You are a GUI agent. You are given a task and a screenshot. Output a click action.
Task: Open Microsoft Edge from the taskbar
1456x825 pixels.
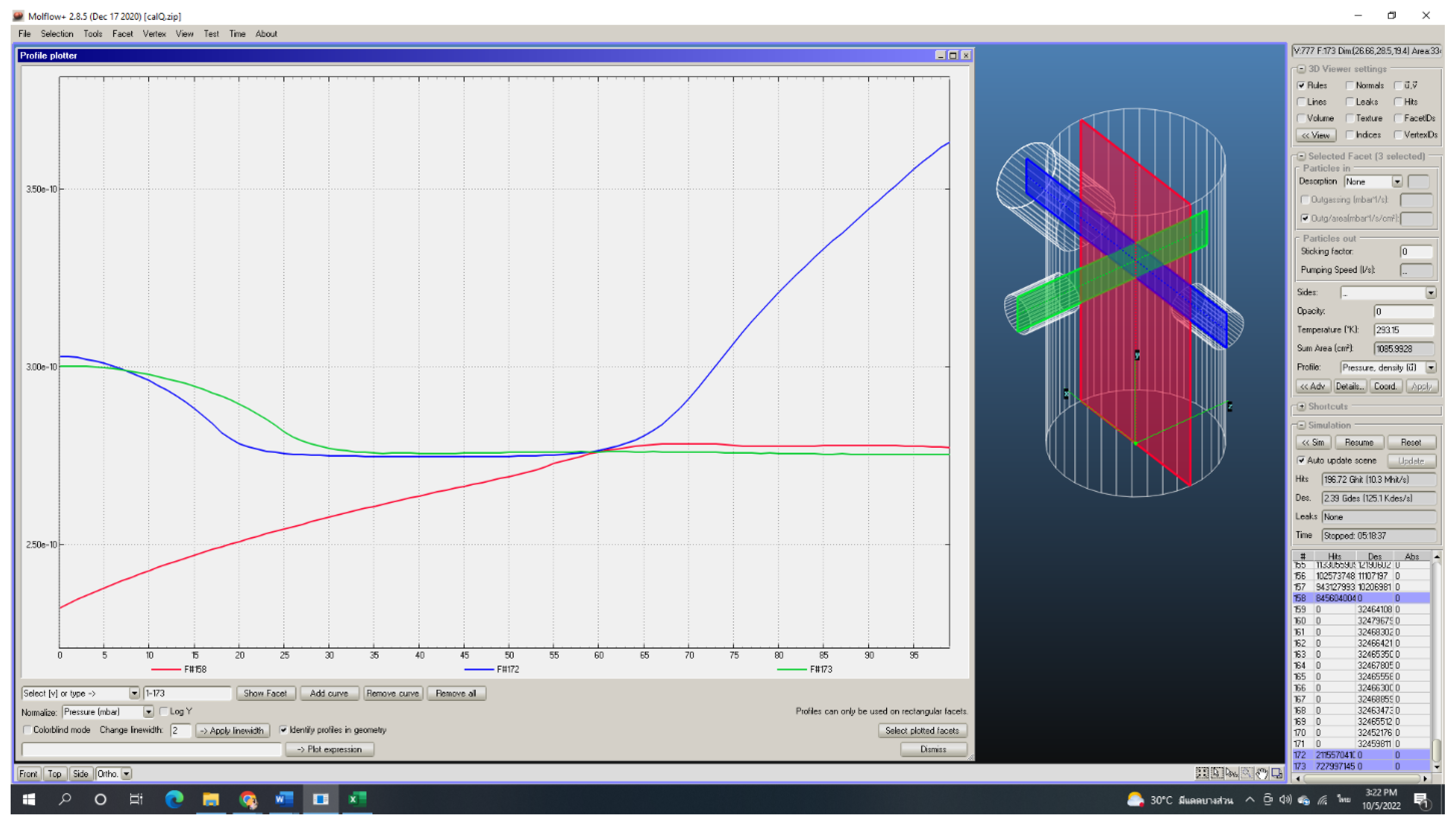click(x=174, y=800)
